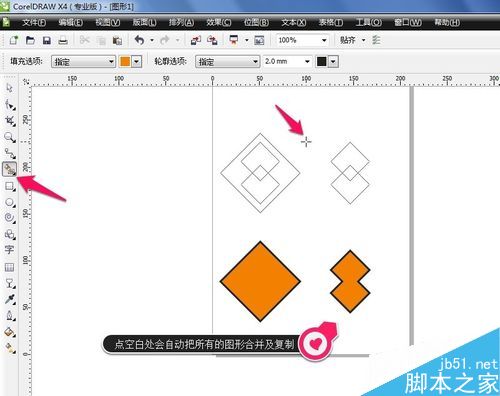Open the 视图(V) menu
The width and height of the screenshot is (500, 396).
tap(108, 23)
